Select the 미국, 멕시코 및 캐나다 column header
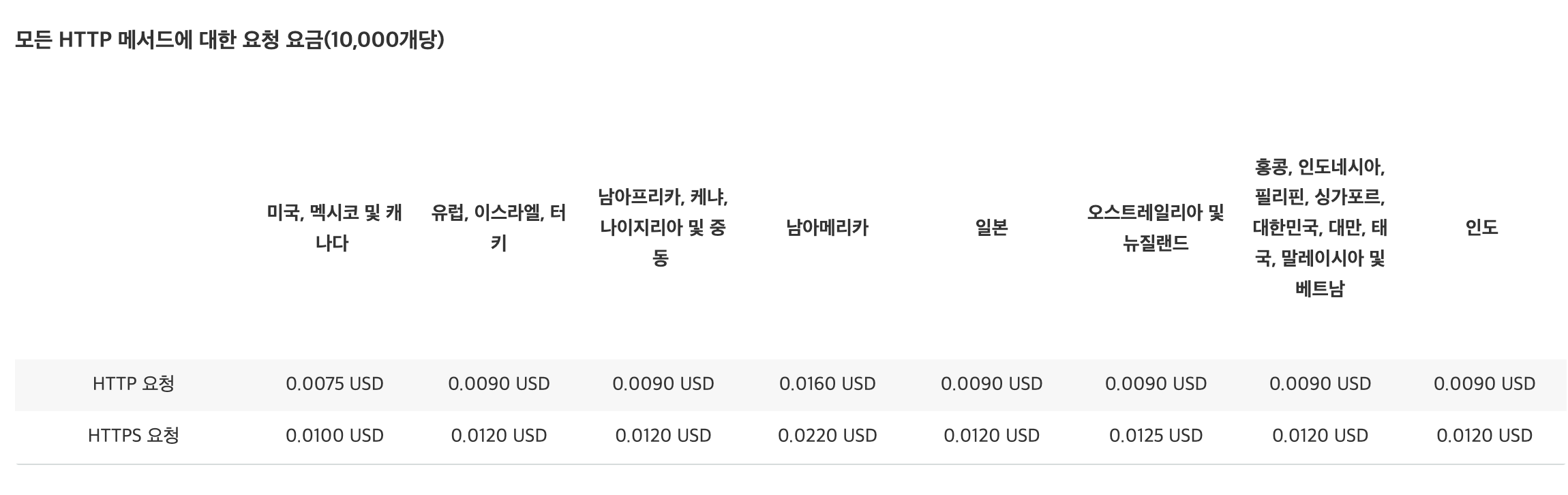 334,228
